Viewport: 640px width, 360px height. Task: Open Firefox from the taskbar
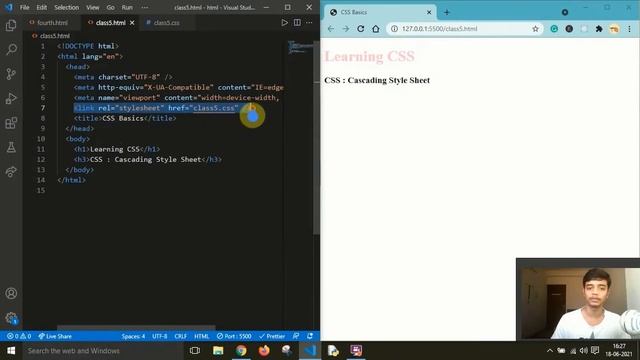(x=264, y=351)
